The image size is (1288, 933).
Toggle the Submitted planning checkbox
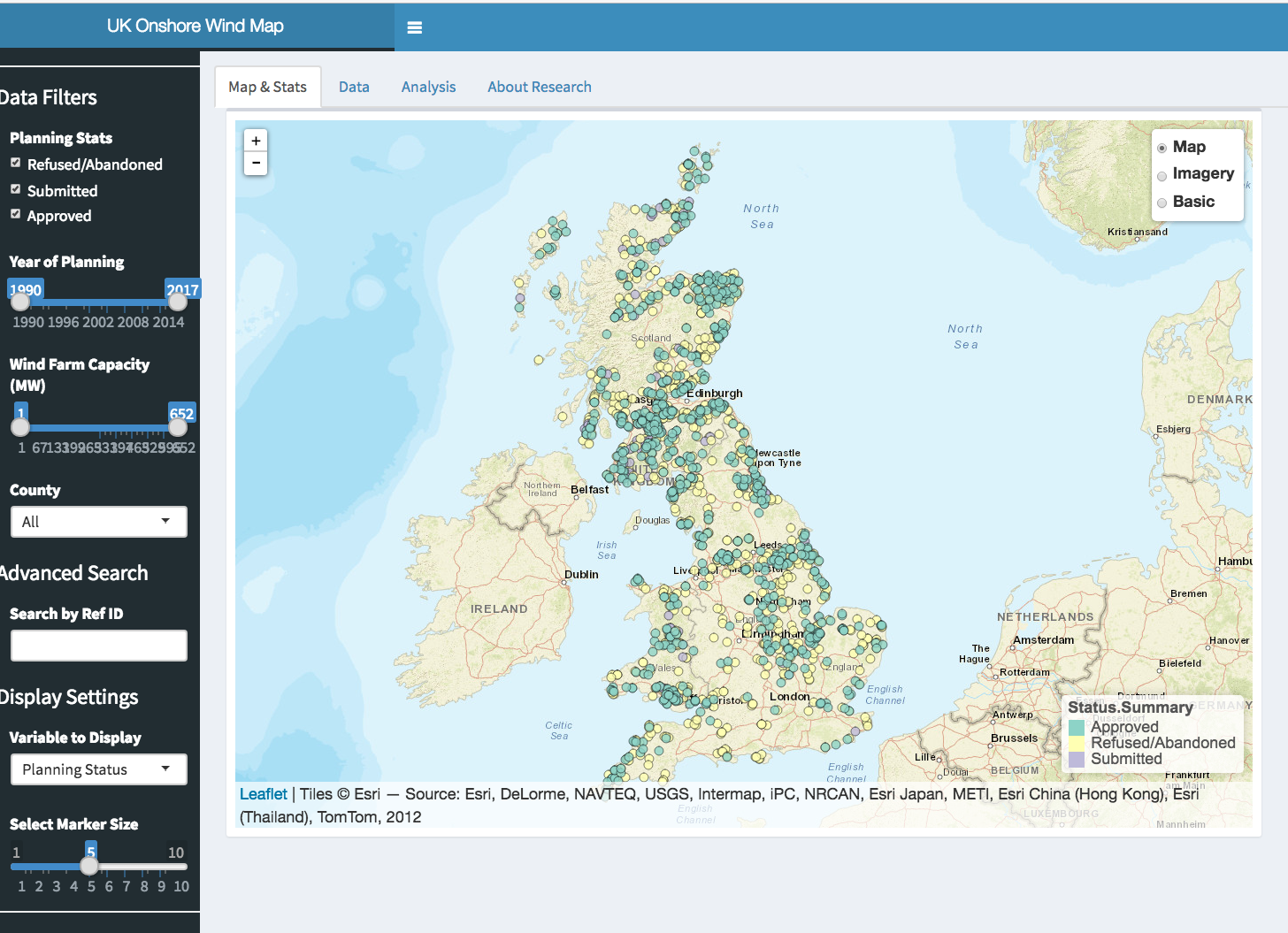15,189
